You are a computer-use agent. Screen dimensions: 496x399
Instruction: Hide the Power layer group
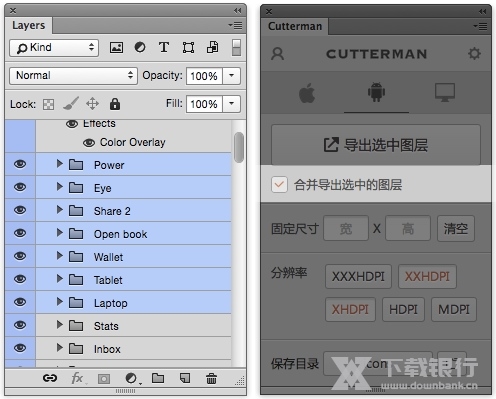(20, 164)
